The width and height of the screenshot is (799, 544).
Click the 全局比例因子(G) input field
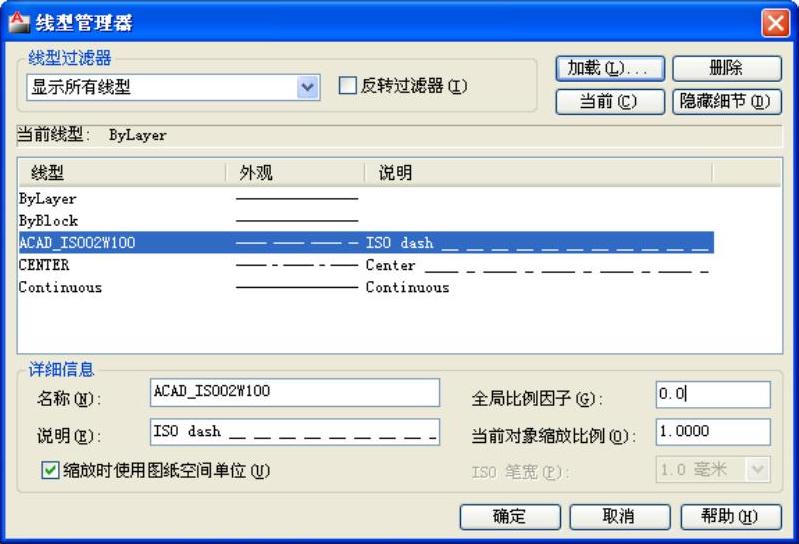point(713,394)
